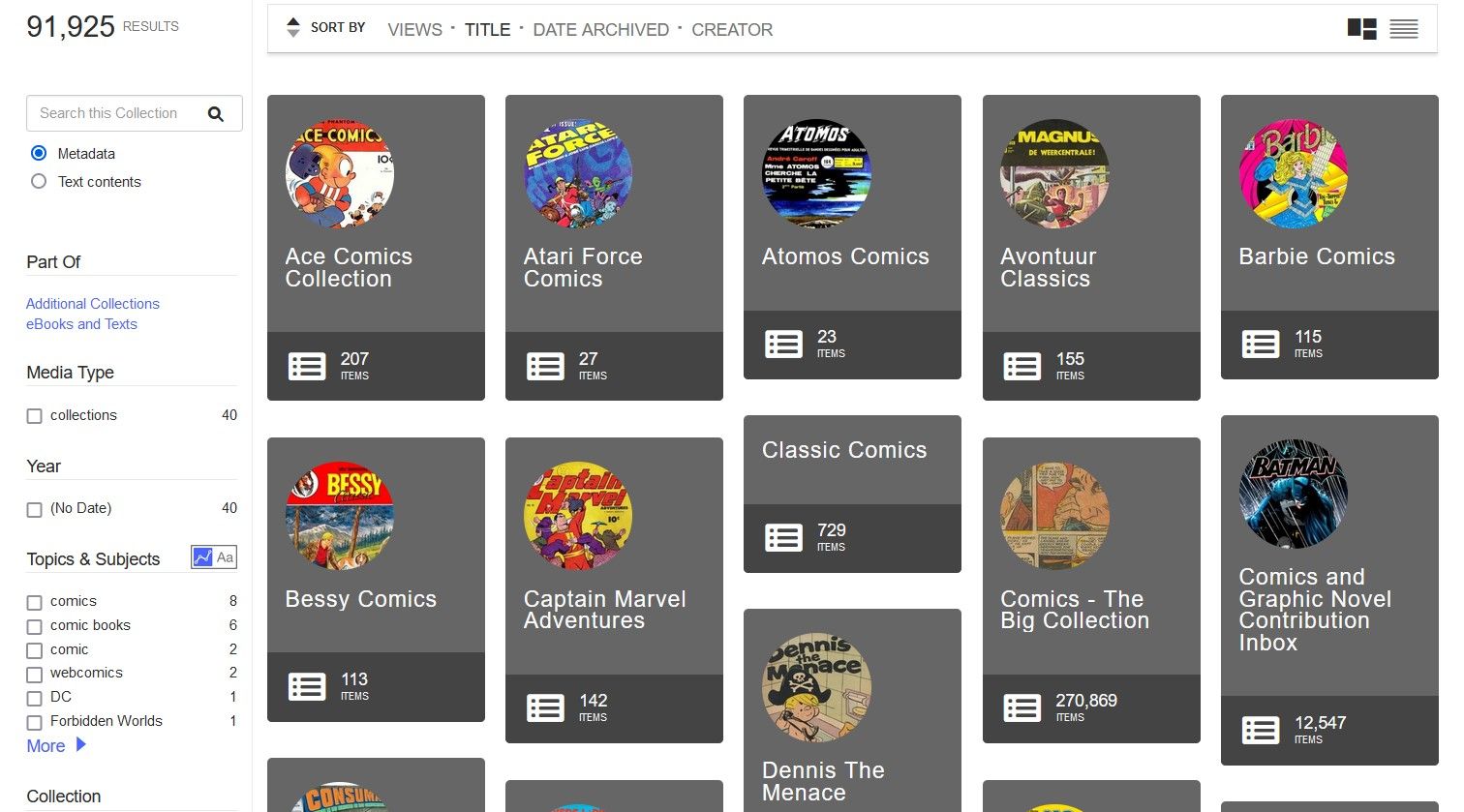The height and width of the screenshot is (812, 1464).
Task: Open the Atari Force cover thumbnail
Action: coord(578,174)
